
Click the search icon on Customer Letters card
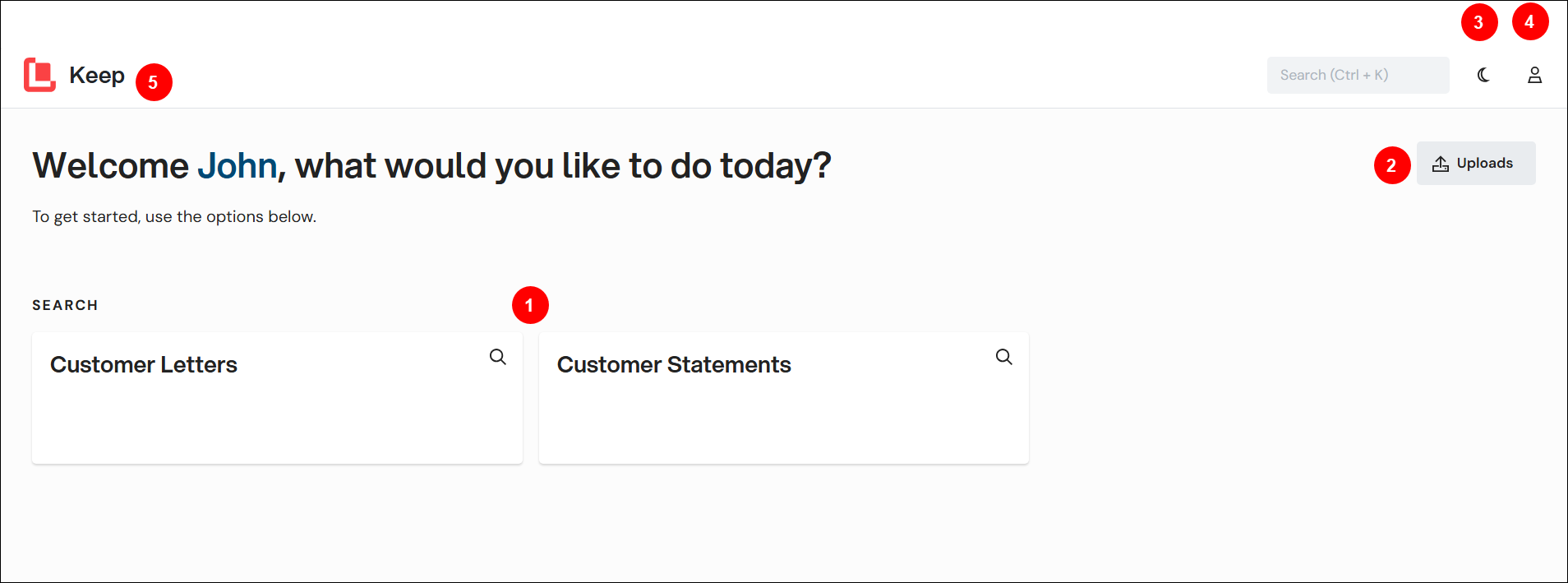coord(497,357)
